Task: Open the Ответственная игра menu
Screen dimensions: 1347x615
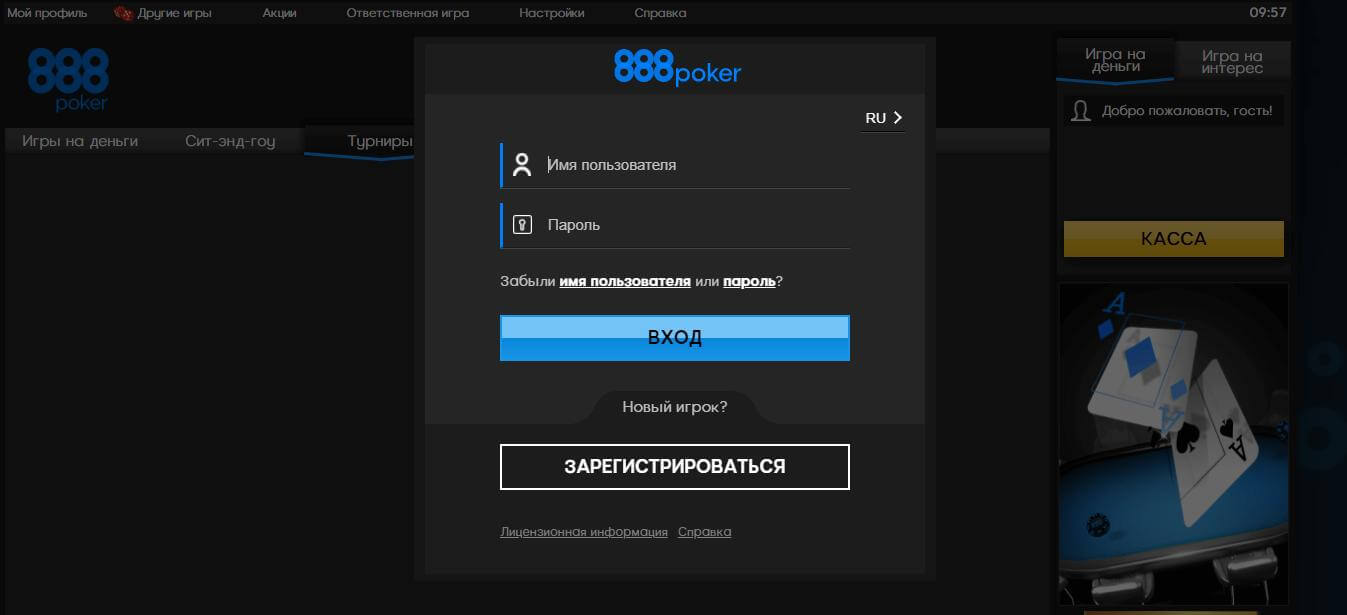Action: pyautogui.click(x=407, y=14)
